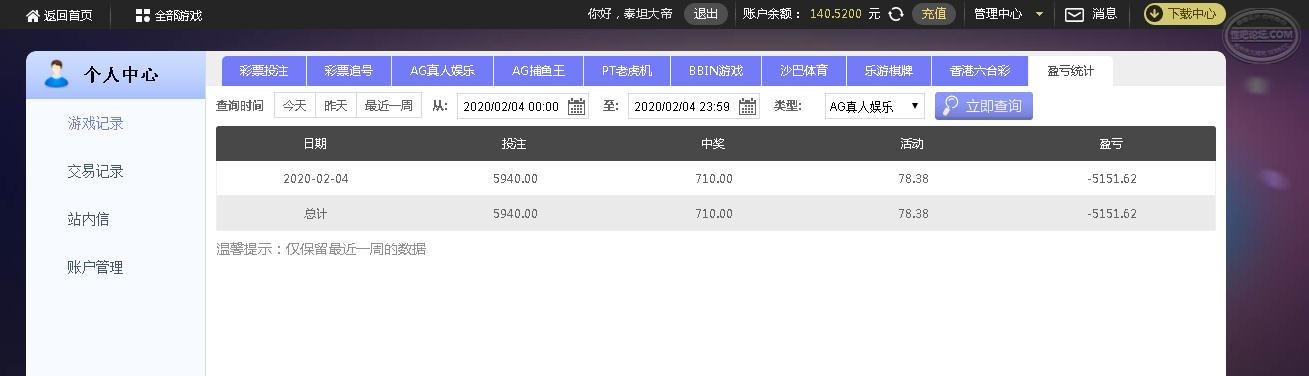Select the 最近一周 quick range

388,105
